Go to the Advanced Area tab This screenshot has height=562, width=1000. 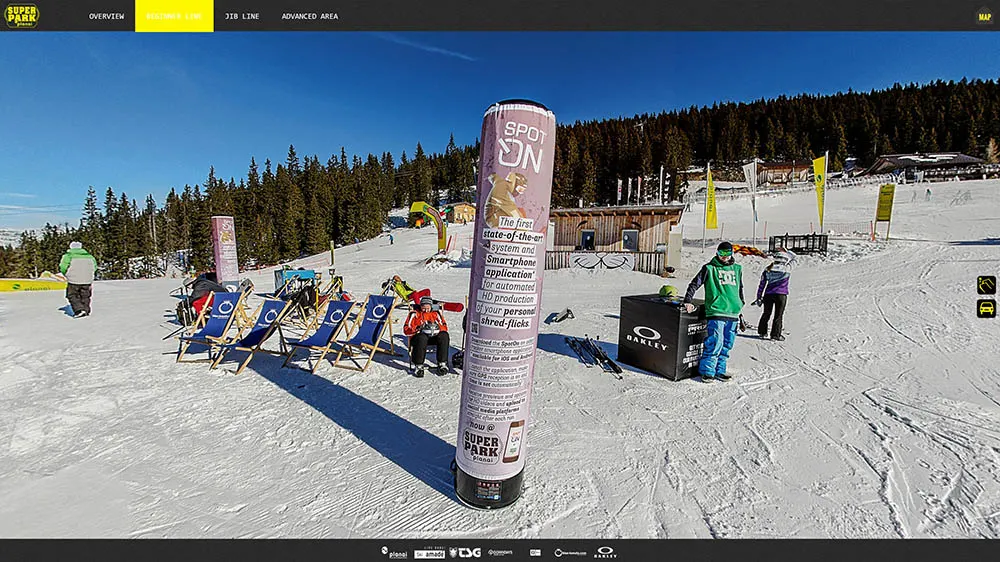coord(310,16)
